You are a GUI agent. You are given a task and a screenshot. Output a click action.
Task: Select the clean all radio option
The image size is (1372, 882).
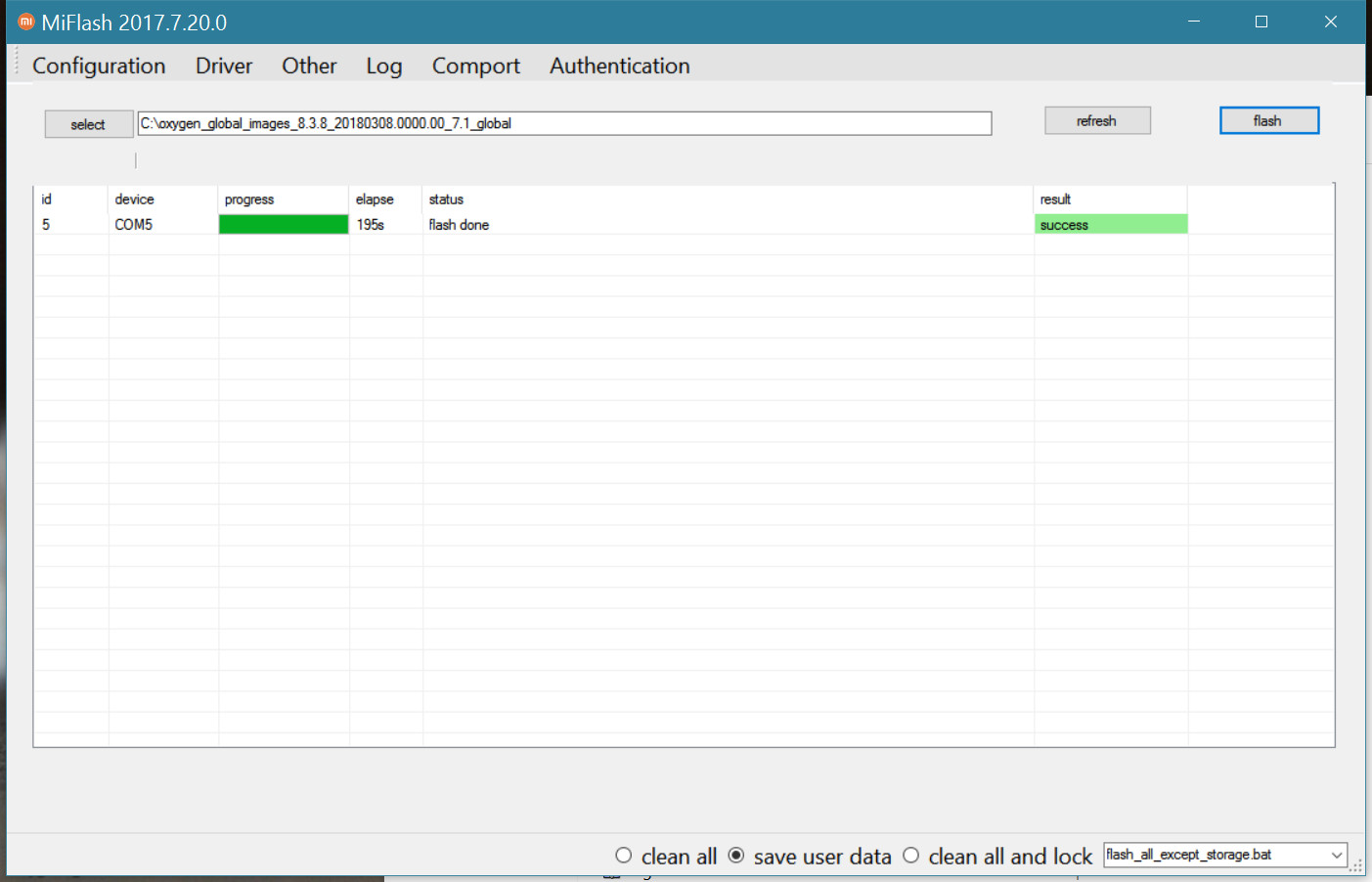(624, 856)
